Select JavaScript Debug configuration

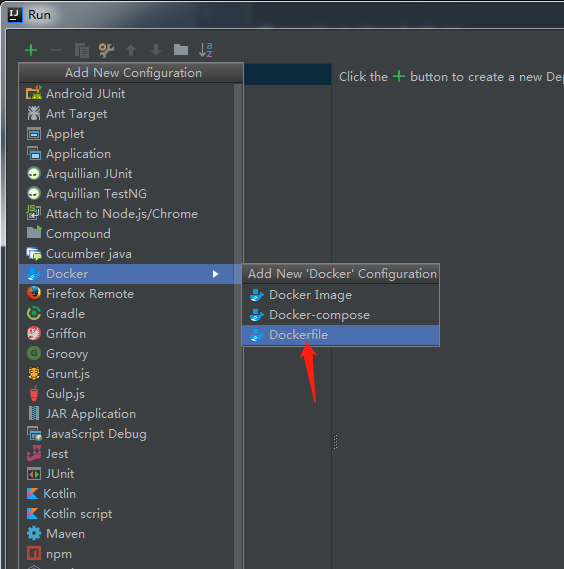click(x=127, y=434)
